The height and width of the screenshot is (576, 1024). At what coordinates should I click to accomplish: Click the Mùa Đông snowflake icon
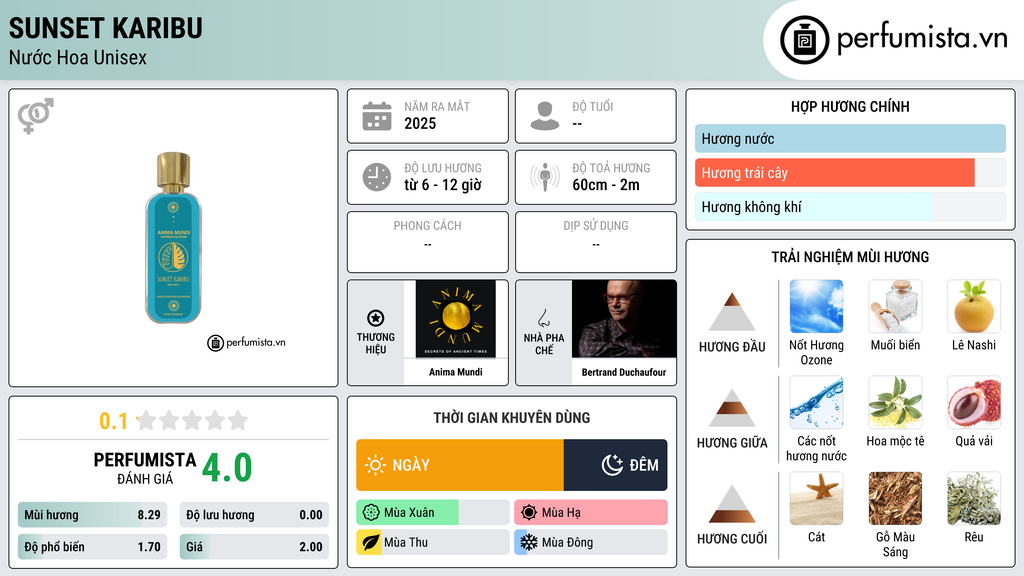[x=529, y=543]
